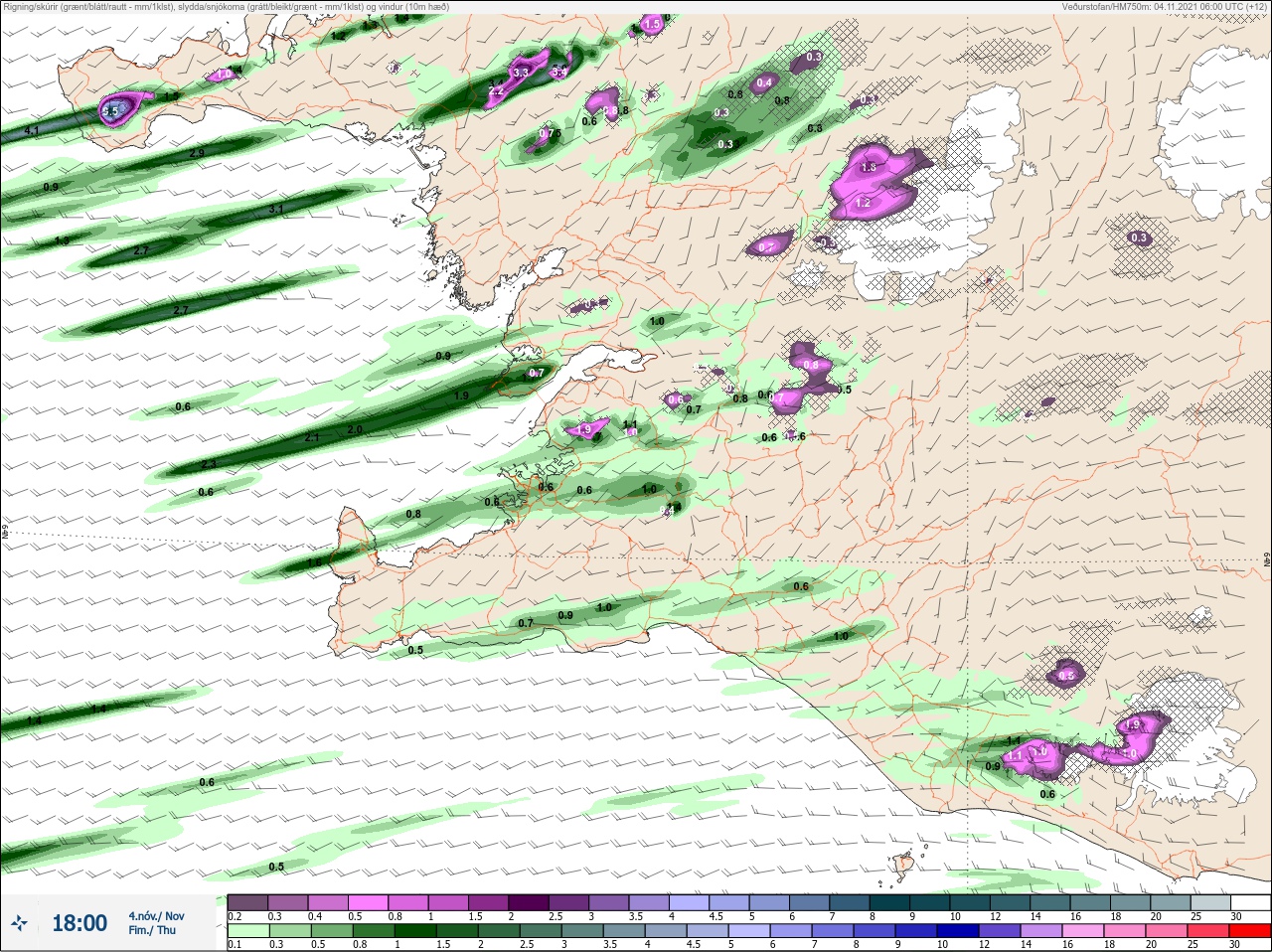Click the 2.2 value on the map

[497, 90]
